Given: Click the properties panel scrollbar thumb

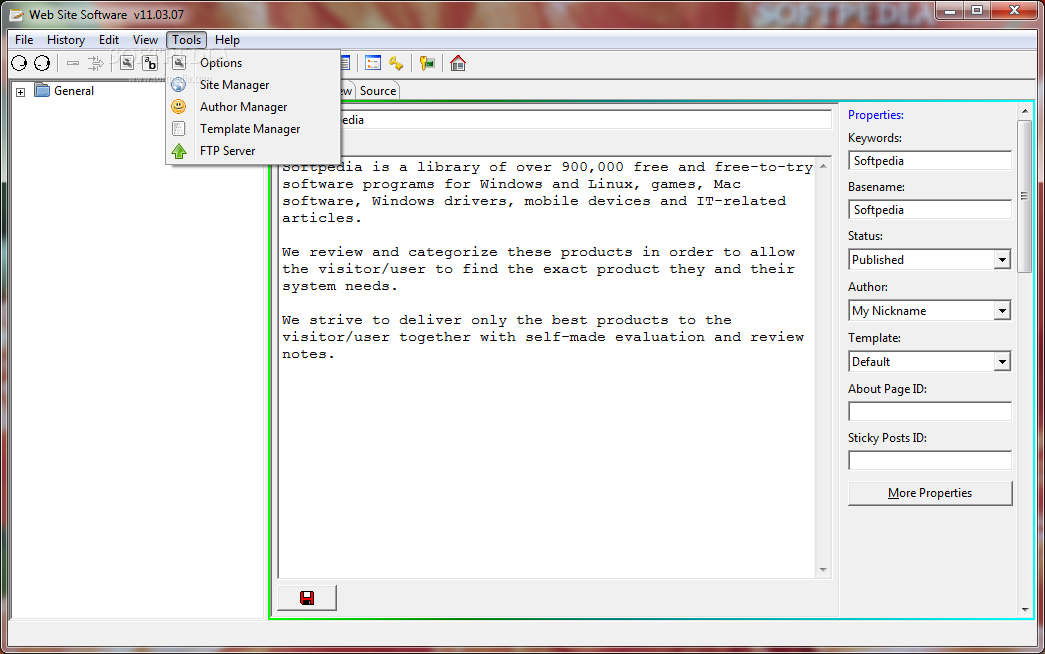Looking at the screenshot, I should [1025, 195].
